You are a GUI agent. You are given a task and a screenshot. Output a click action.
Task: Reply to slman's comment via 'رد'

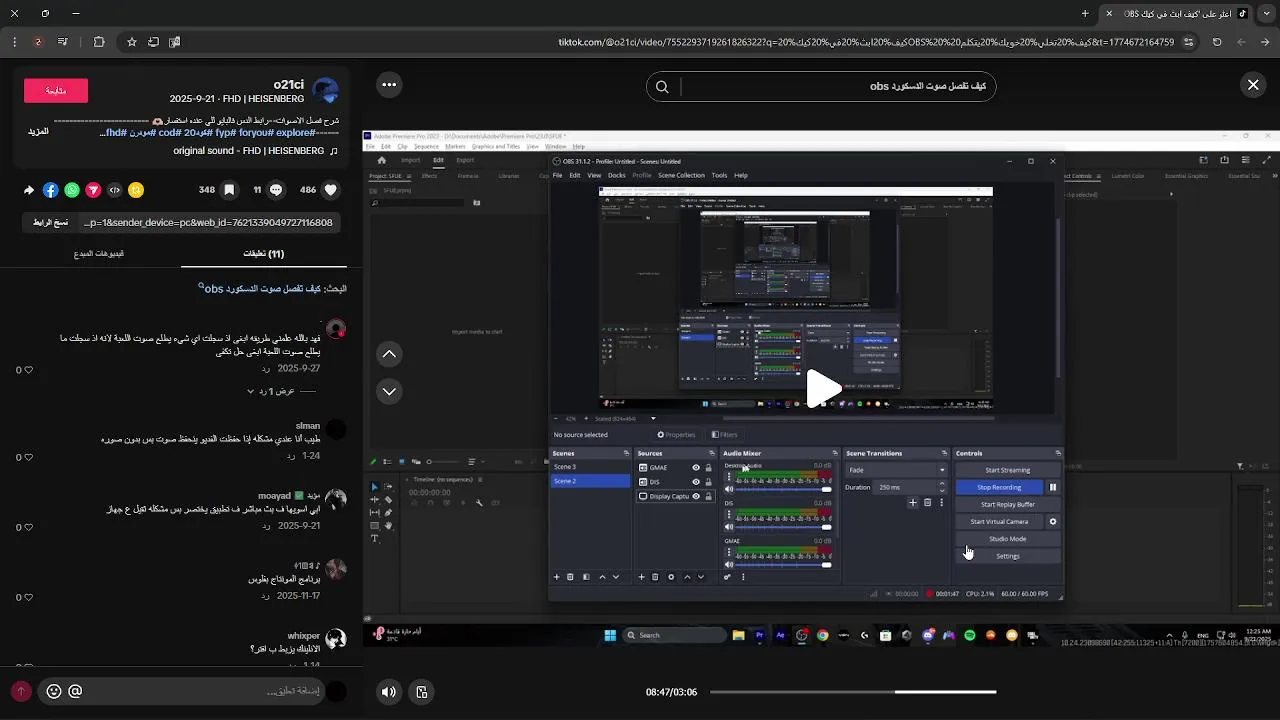tap(291, 455)
